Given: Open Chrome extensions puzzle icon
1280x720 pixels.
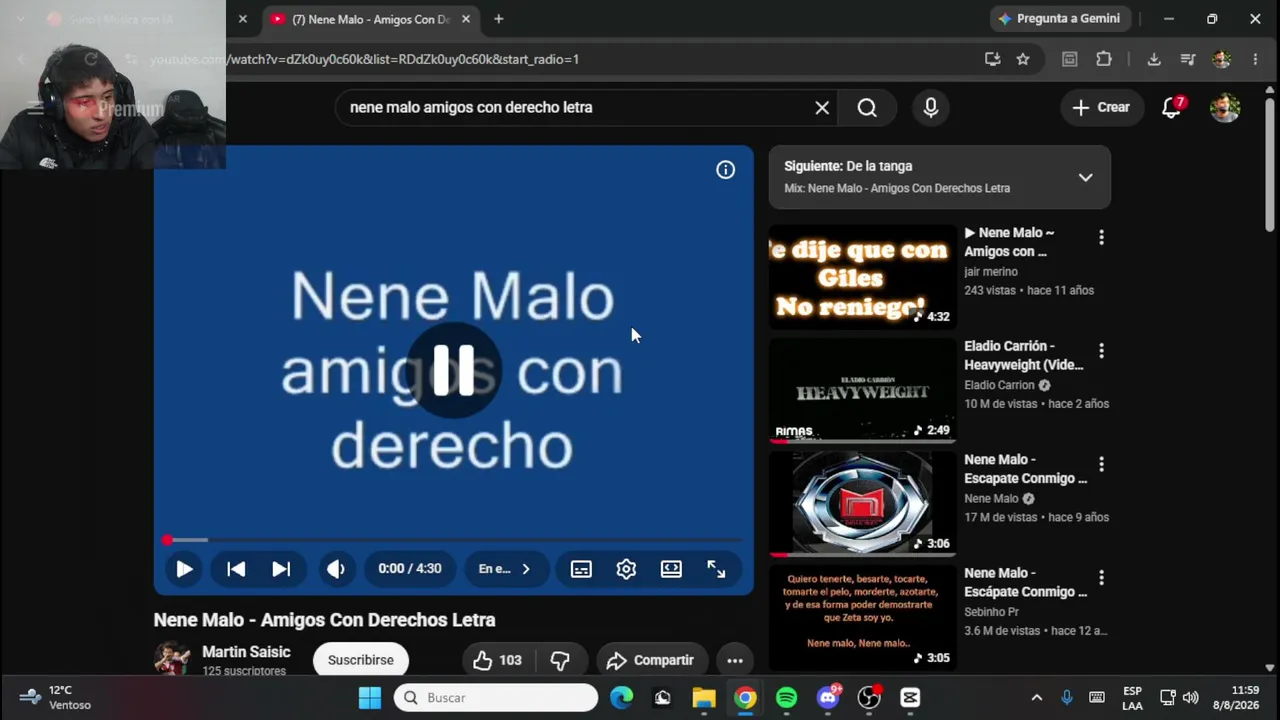Looking at the screenshot, I should [x=1104, y=59].
